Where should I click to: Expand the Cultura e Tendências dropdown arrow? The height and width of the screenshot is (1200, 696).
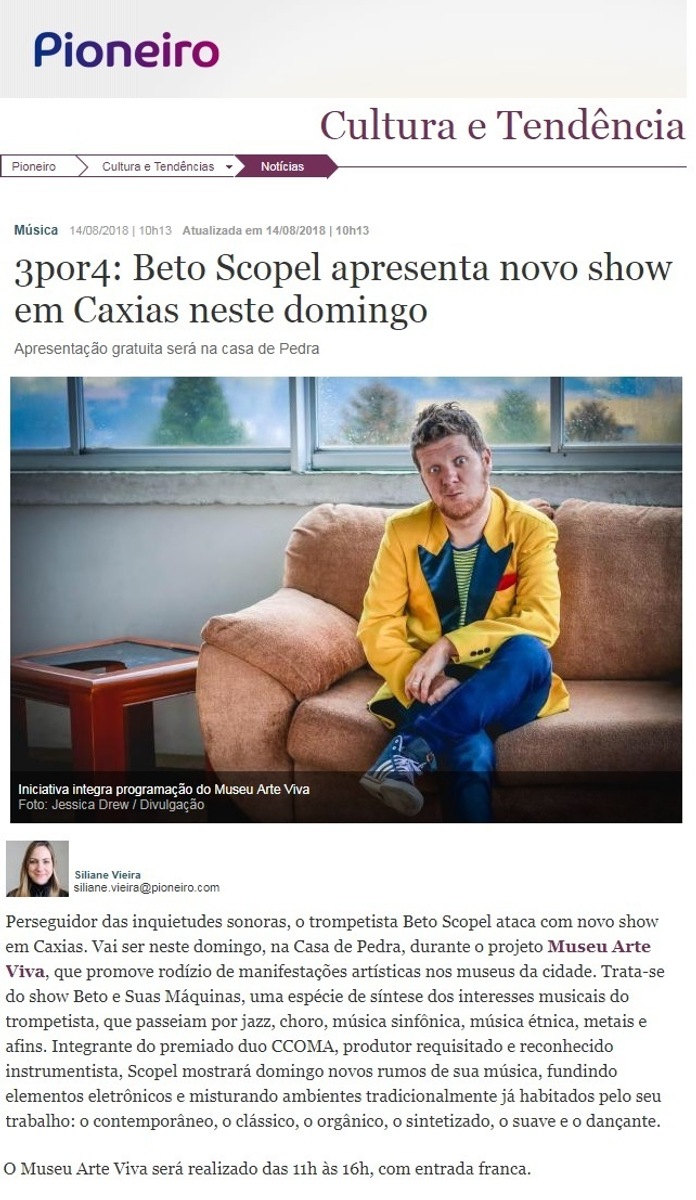(x=228, y=167)
